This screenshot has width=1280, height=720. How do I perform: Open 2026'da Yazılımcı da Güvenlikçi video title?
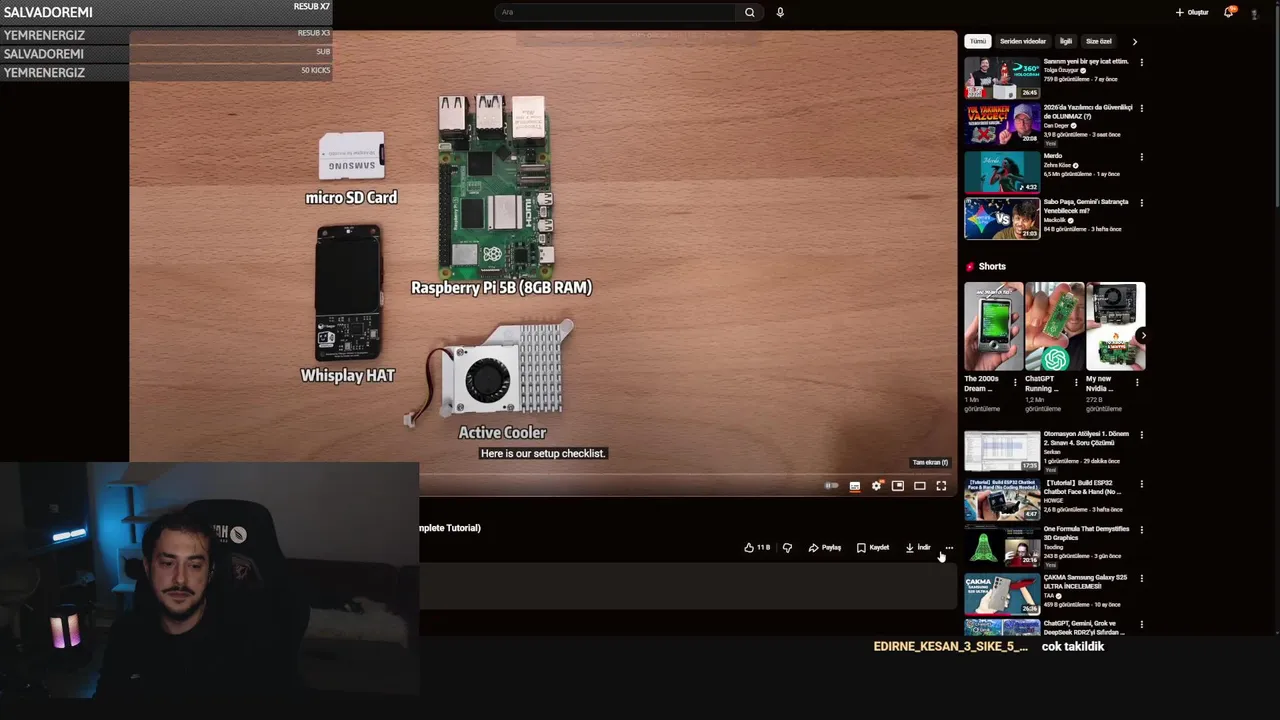(x=1088, y=112)
